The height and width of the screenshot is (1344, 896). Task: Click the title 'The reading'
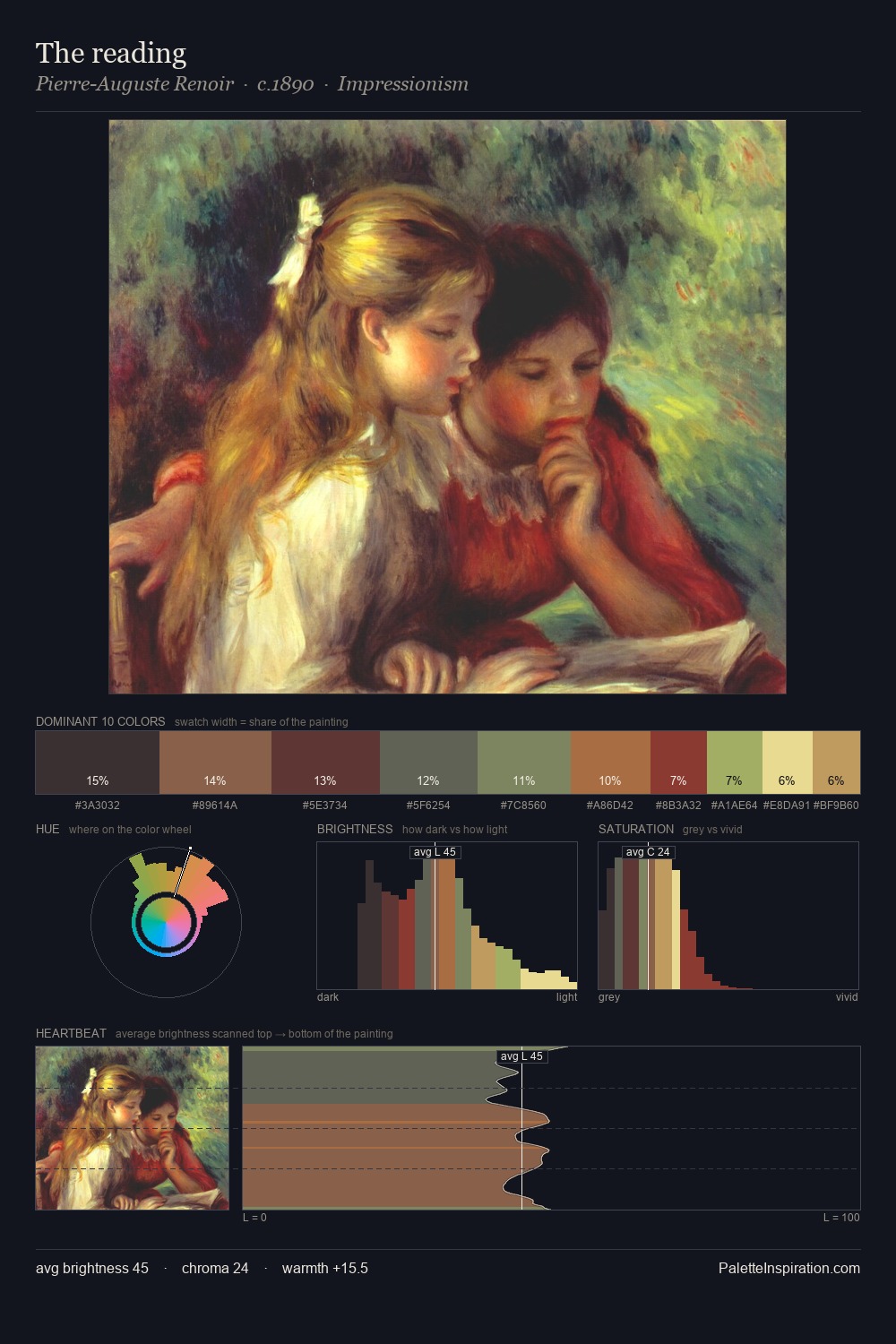coord(111,53)
